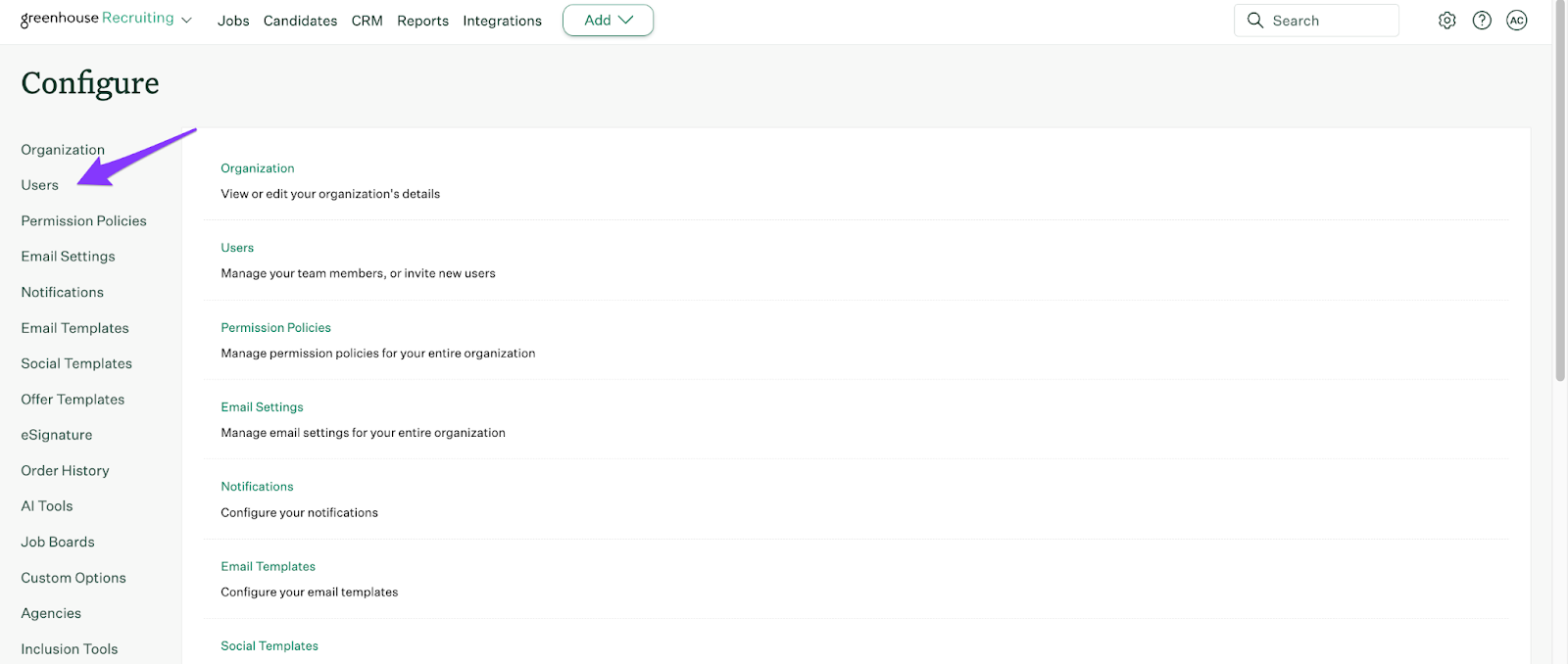1568x664 pixels.
Task: Open the green Notifications link in main panel
Action: (x=257, y=487)
